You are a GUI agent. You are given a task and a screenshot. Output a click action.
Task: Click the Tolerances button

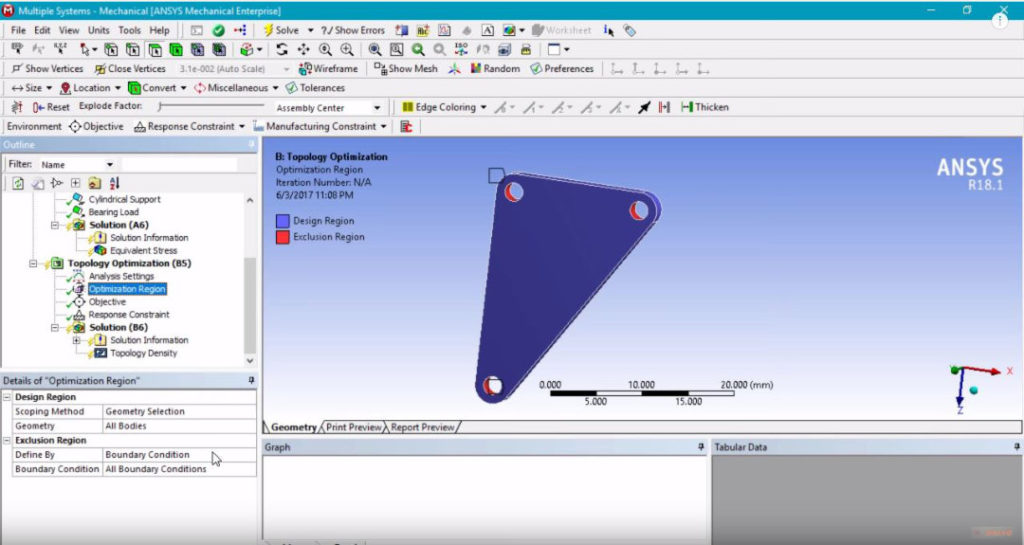(315, 87)
